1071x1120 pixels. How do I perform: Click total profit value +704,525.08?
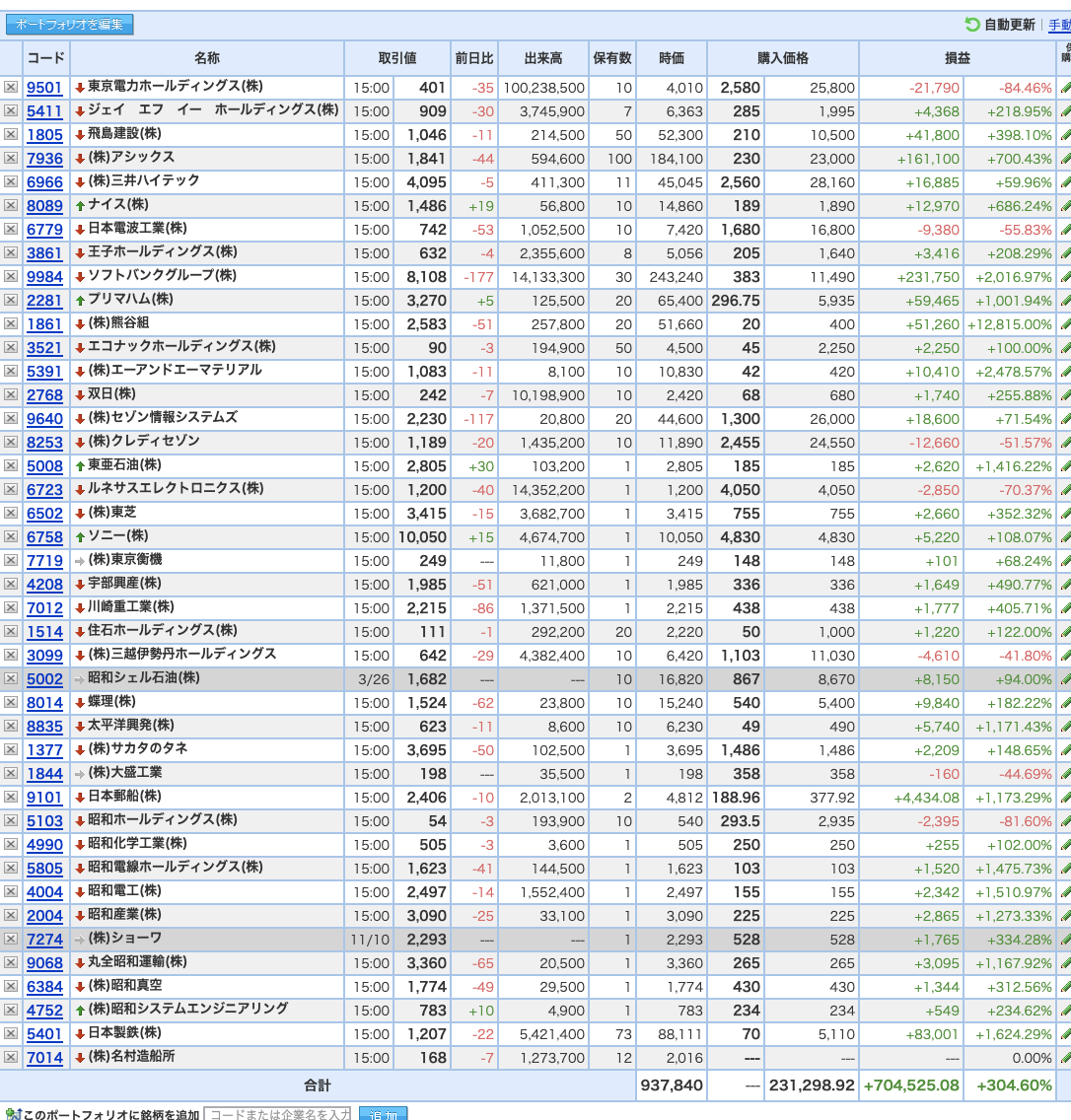tap(911, 1085)
